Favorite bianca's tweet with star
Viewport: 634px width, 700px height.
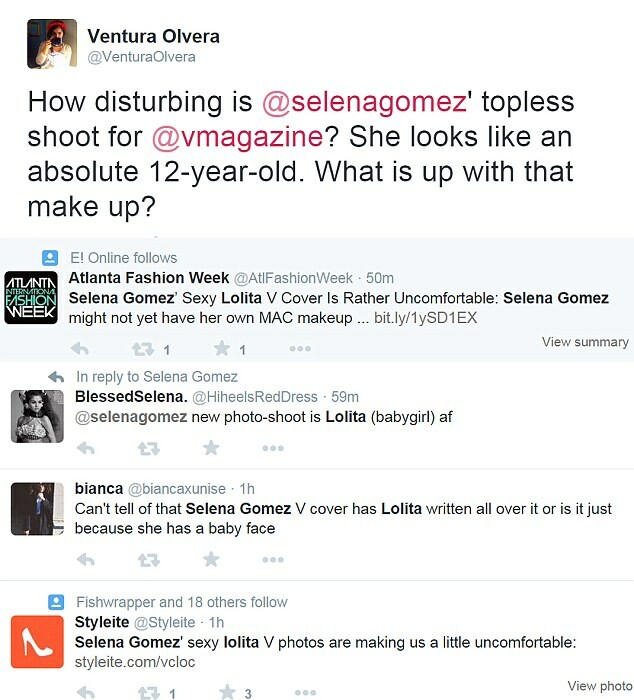tap(211, 559)
